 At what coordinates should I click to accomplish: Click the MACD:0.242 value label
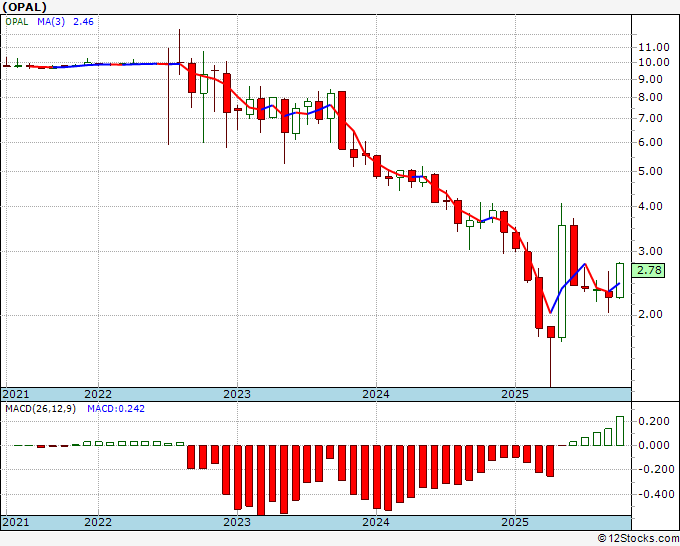pyautogui.click(x=116, y=409)
